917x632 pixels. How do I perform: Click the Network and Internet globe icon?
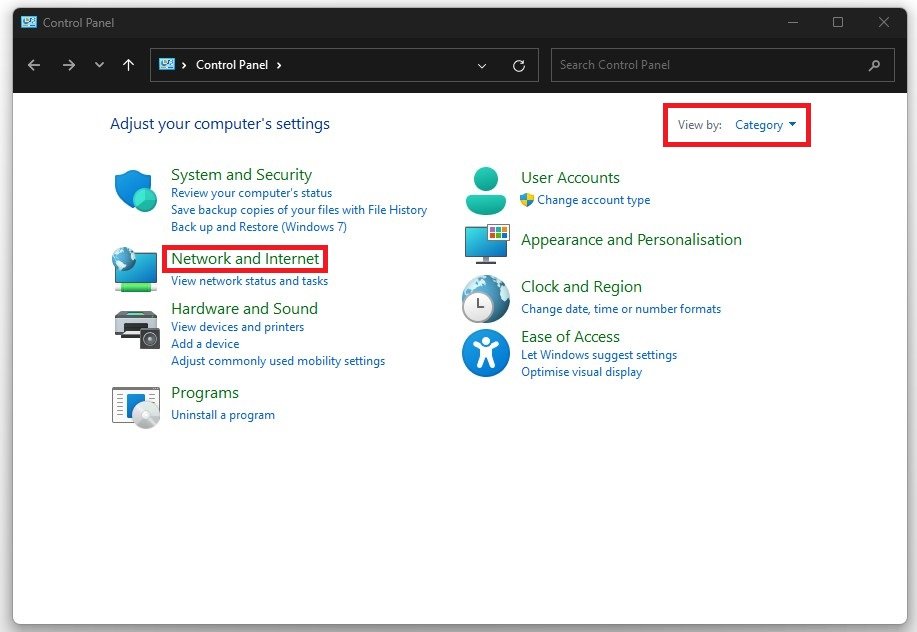135,269
